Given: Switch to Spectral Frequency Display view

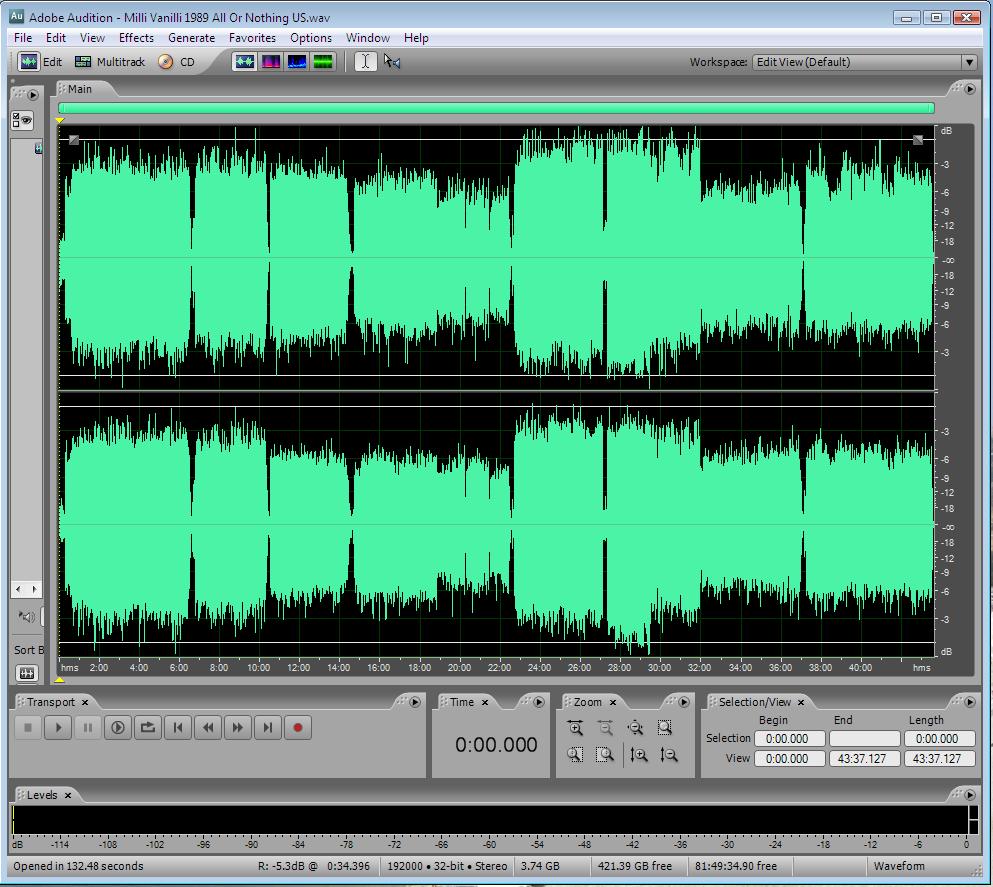Looking at the screenshot, I should click(x=271, y=62).
